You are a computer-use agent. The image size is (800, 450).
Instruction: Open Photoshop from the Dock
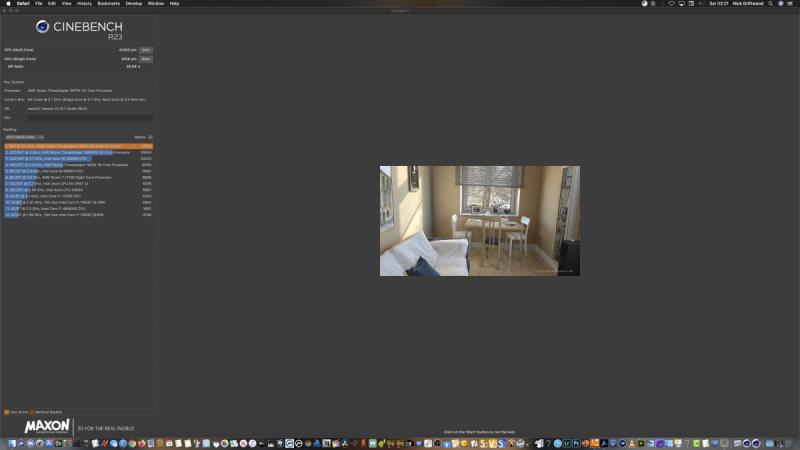[576, 443]
